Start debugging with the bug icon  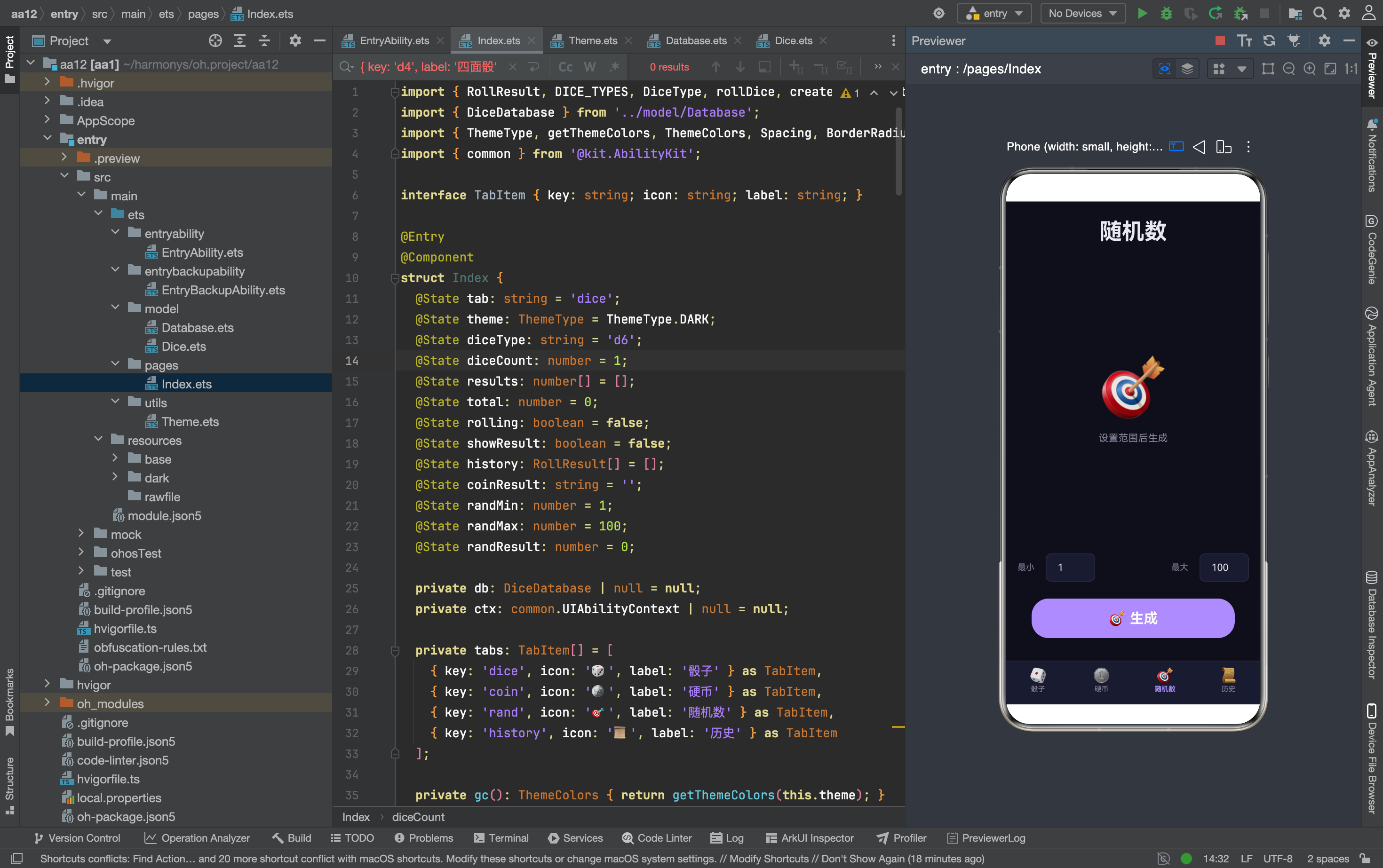(x=1166, y=13)
